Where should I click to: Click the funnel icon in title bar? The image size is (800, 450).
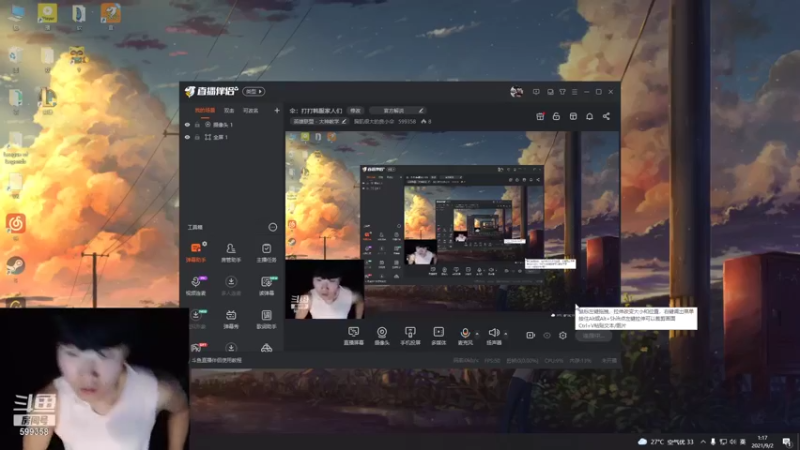[562, 92]
